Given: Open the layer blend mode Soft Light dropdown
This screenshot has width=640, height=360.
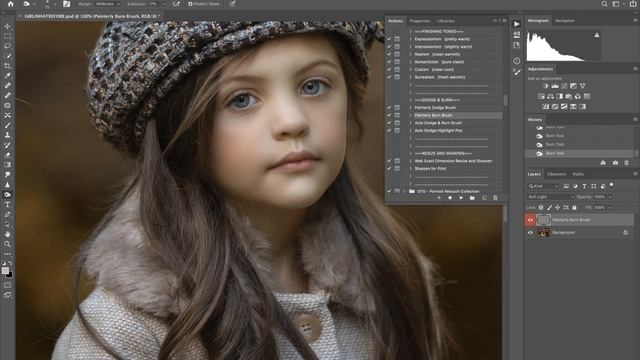Looking at the screenshot, I should pyautogui.click(x=551, y=197).
